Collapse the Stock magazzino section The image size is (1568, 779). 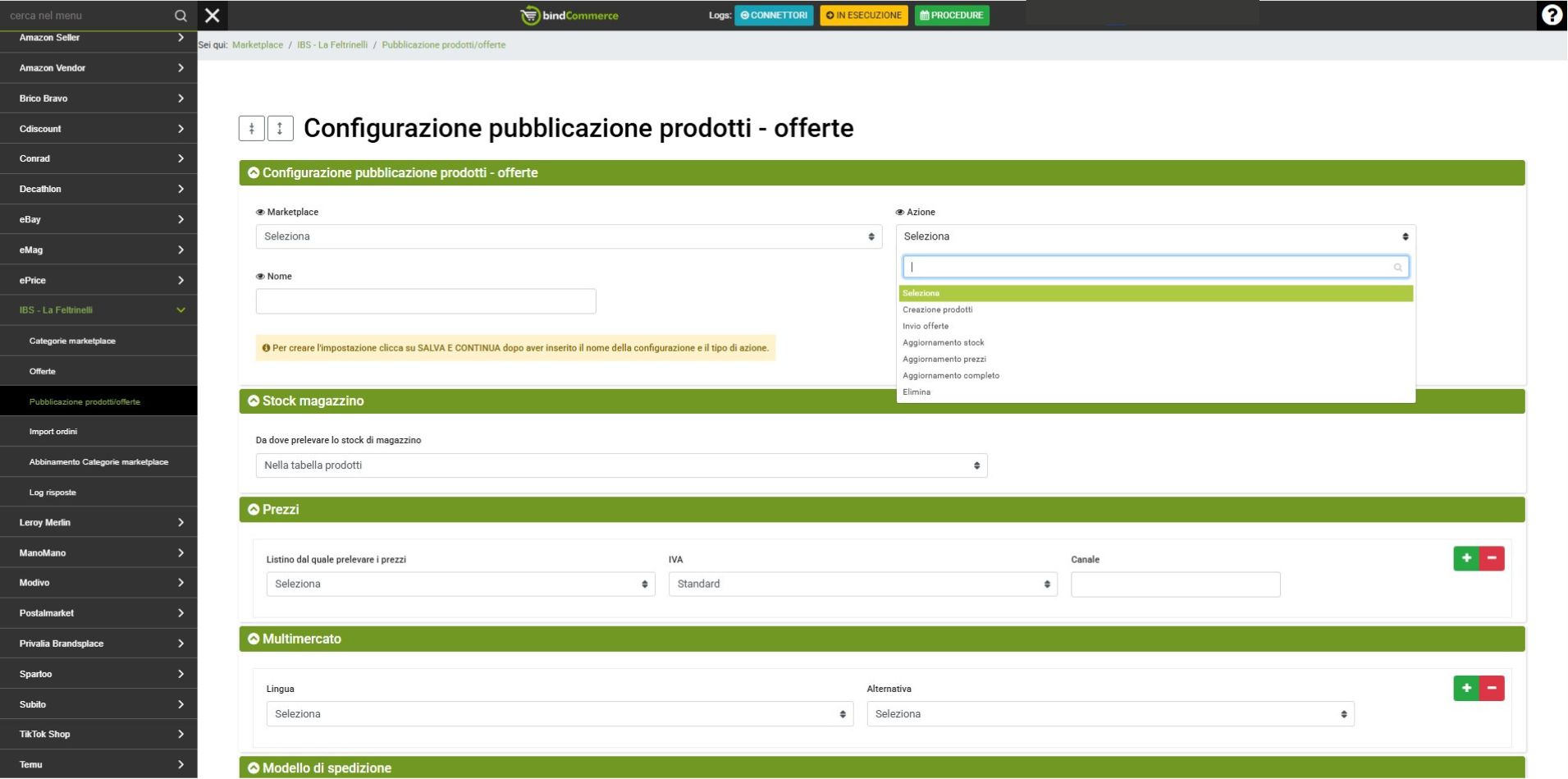254,401
